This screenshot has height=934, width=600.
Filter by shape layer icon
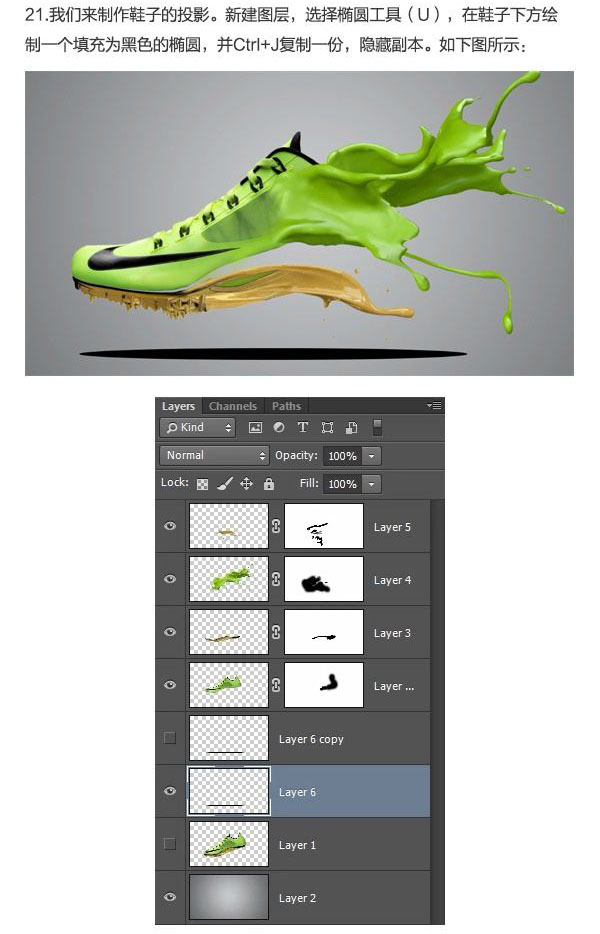(327, 427)
